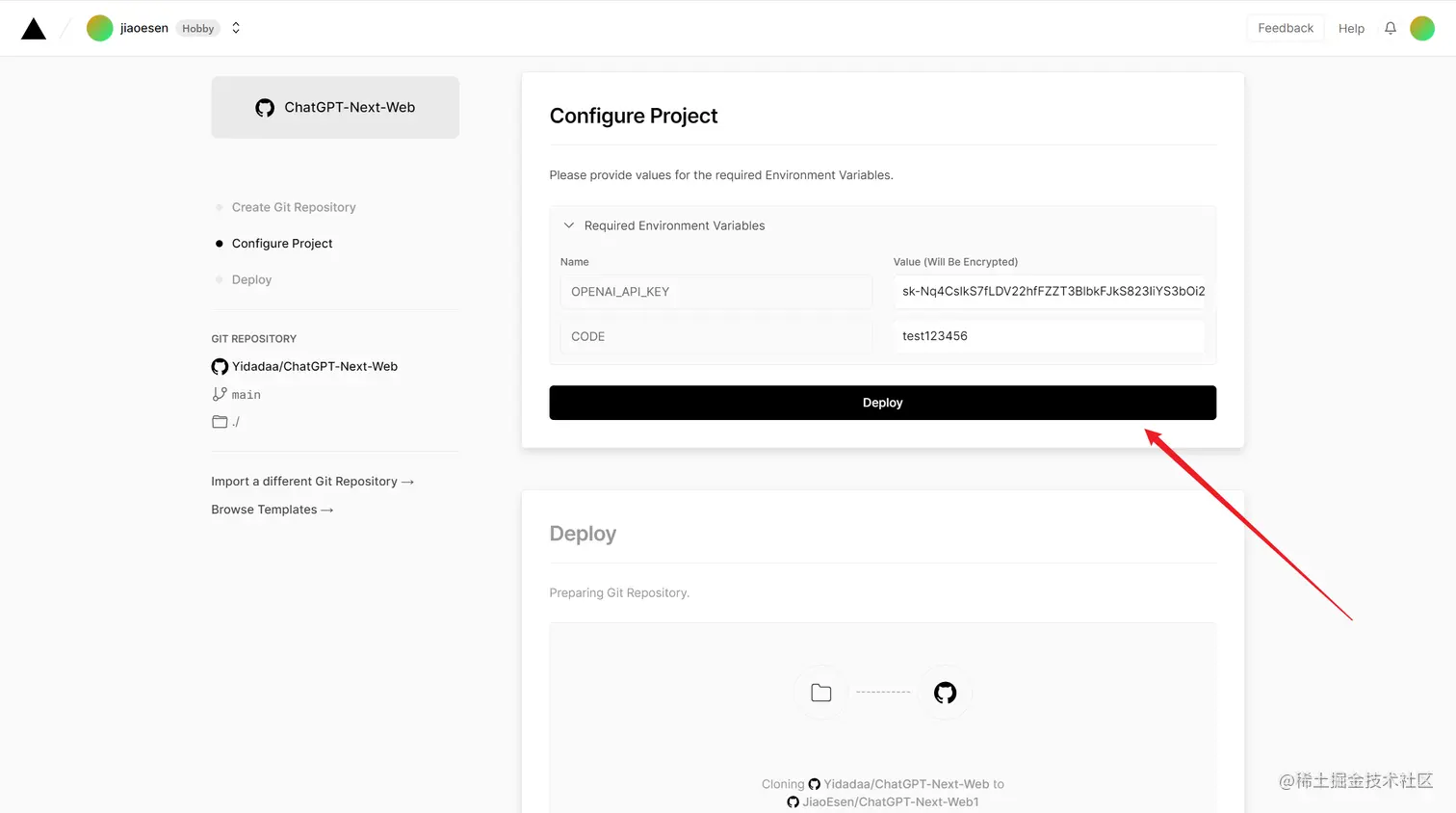Viewport: 1456px width, 813px height.
Task: Click Yidadaa/ChatGPT-Next-Web in cloning message
Action: (x=906, y=784)
